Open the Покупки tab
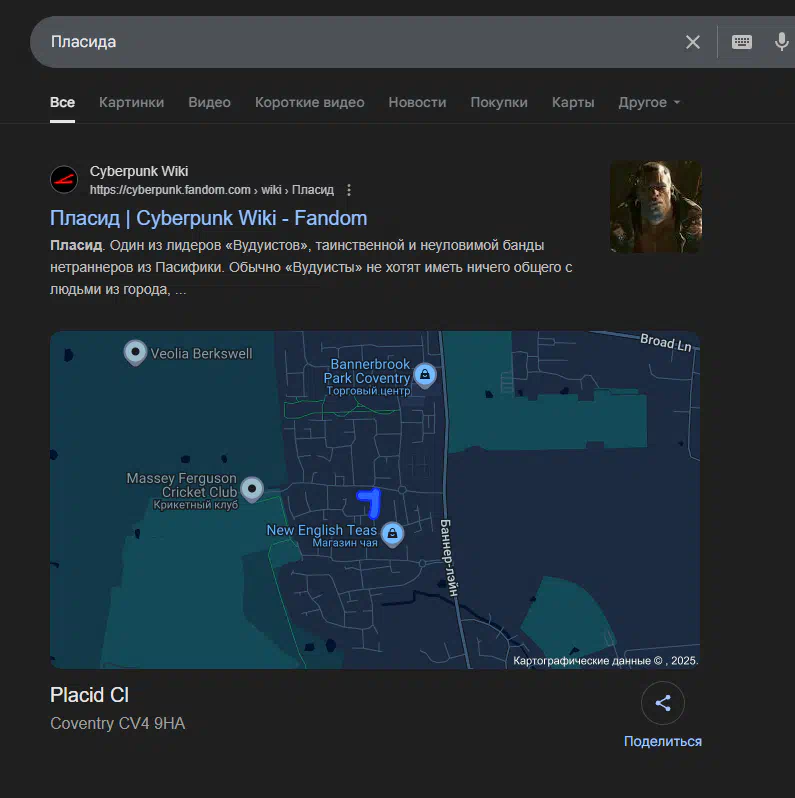The height and width of the screenshot is (798, 795). (x=499, y=102)
